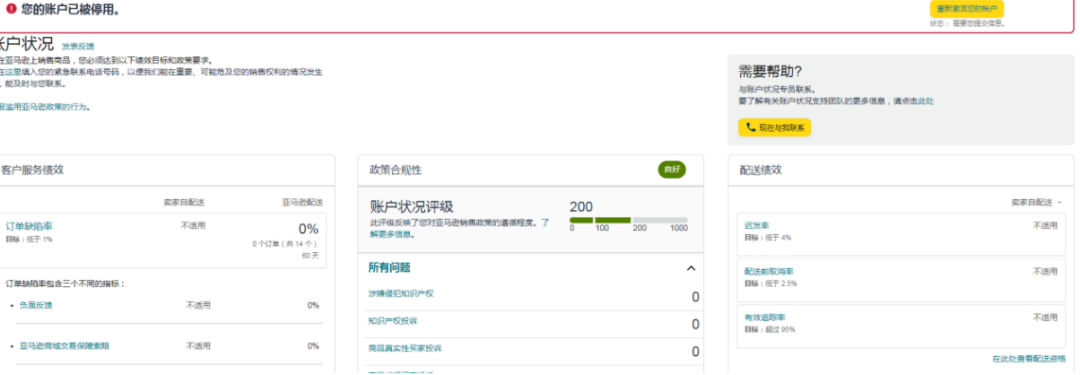Image resolution: width=1080 pixels, height=375 pixels.
Task: Click the 不适用 value in the 迟发率 row
Action: pos(1045,225)
